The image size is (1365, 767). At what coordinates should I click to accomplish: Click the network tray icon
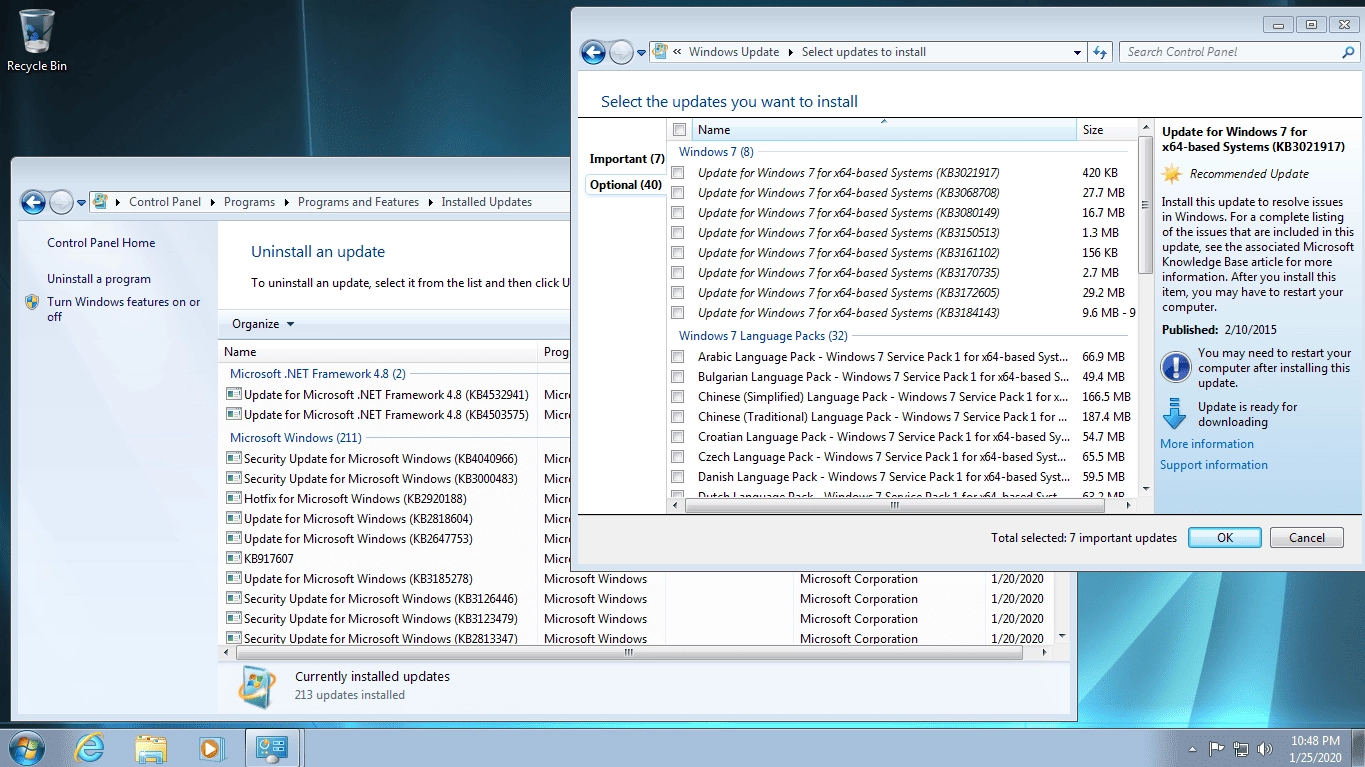coord(1241,748)
